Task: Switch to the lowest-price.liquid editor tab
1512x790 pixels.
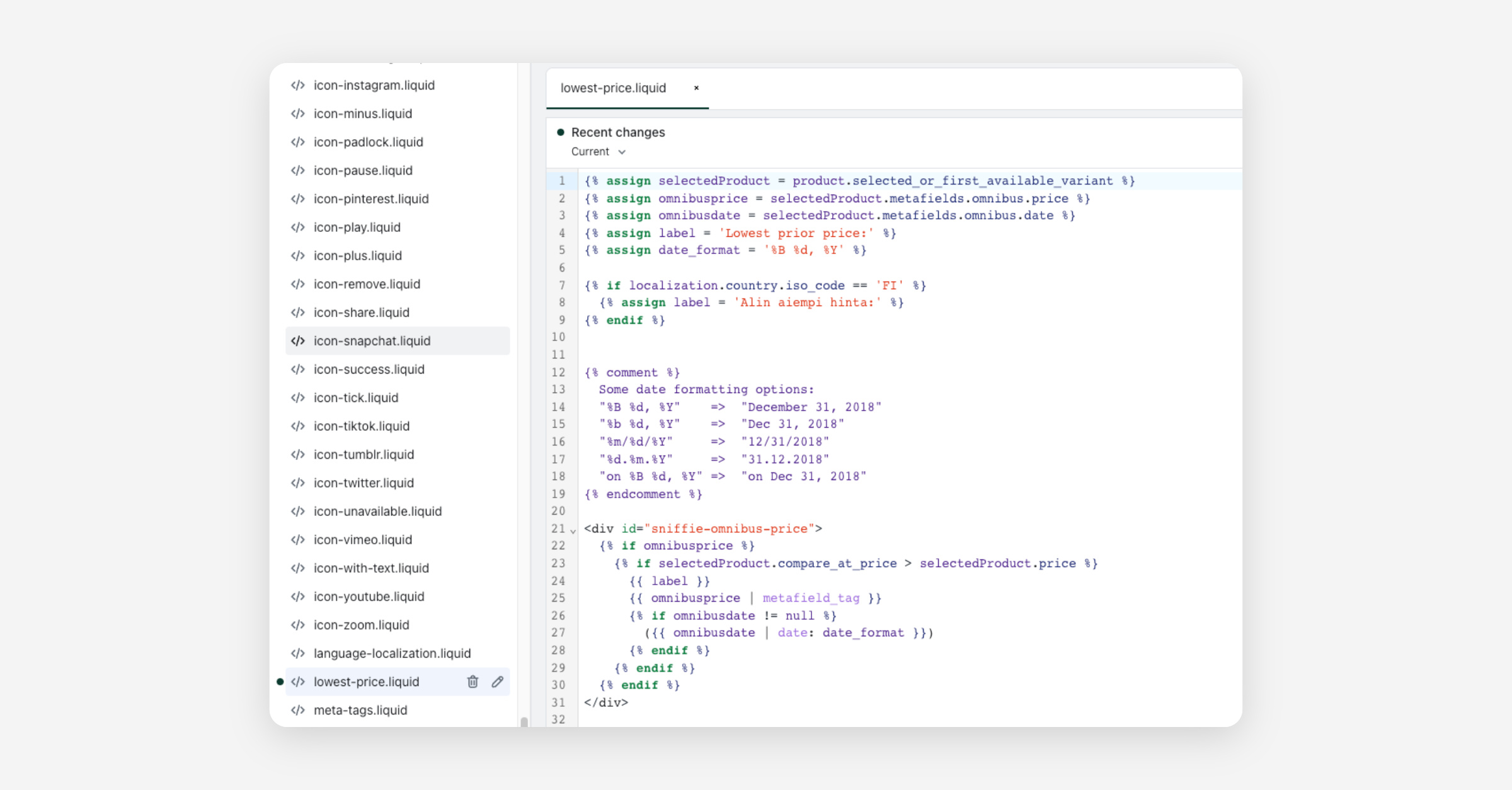Action: (613, 88)
